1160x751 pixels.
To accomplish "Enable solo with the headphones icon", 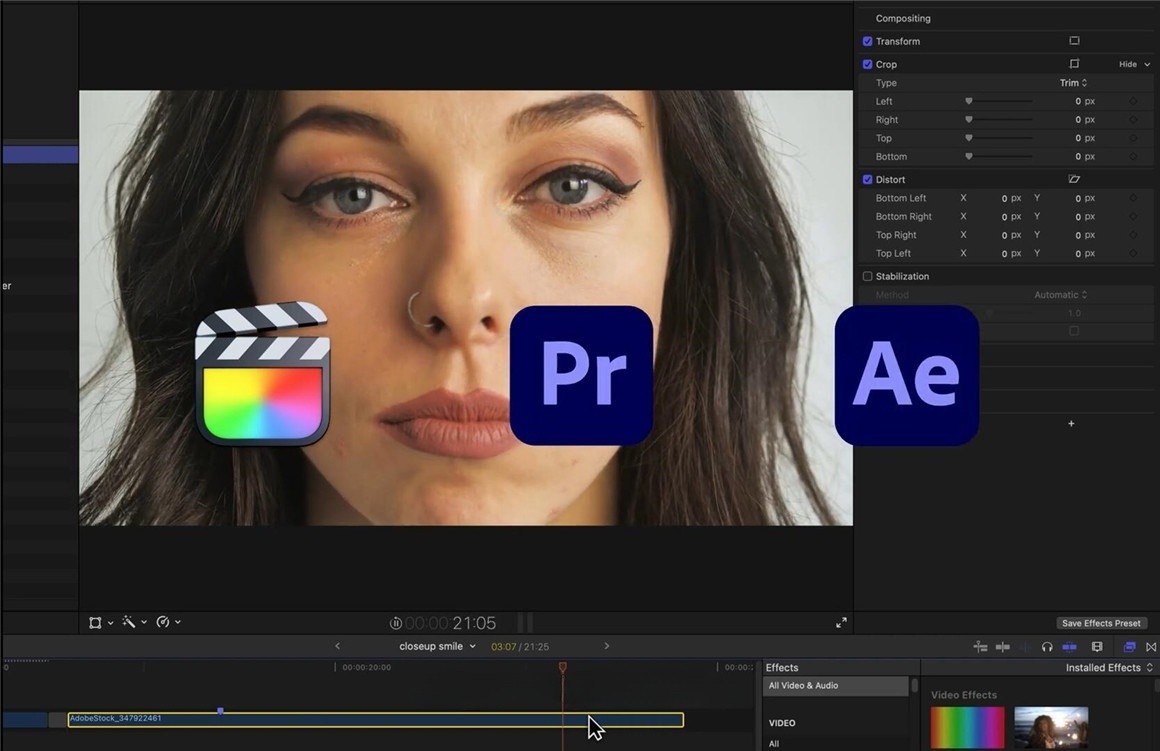I will tap(1048, 647).
